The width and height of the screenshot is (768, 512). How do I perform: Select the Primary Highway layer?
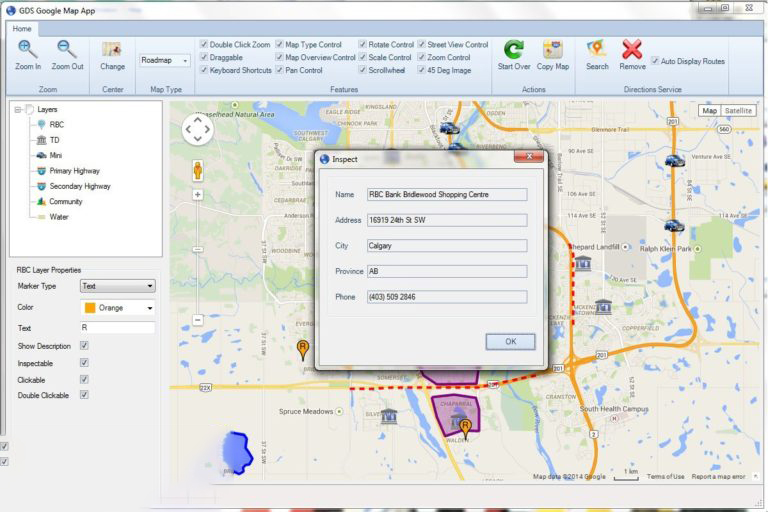[x=74, y=171]
